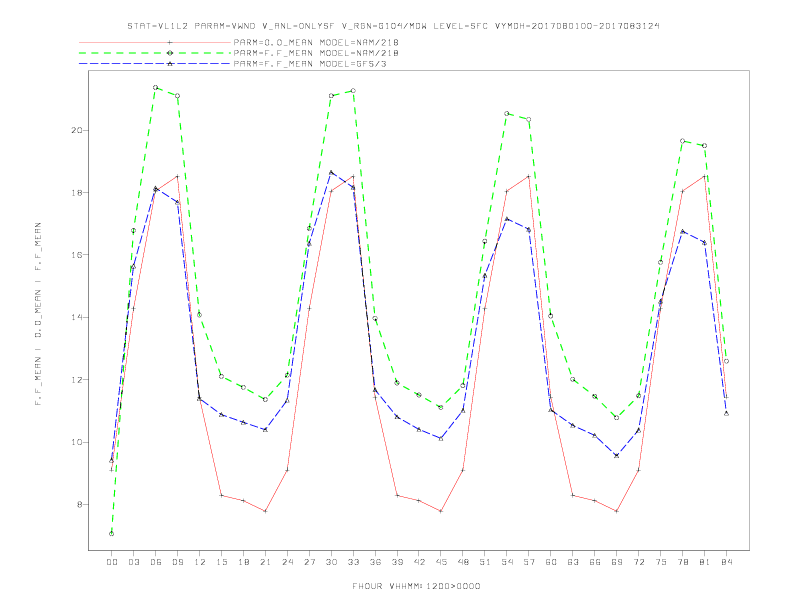Click x-axis tick label 12
This screenshot has height=612, width=792.
(x=200, y=562)
